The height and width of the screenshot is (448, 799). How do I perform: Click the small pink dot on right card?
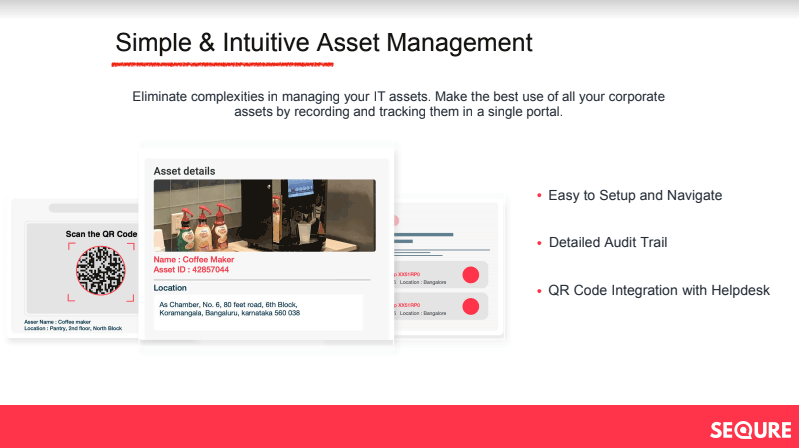point(397,220)
